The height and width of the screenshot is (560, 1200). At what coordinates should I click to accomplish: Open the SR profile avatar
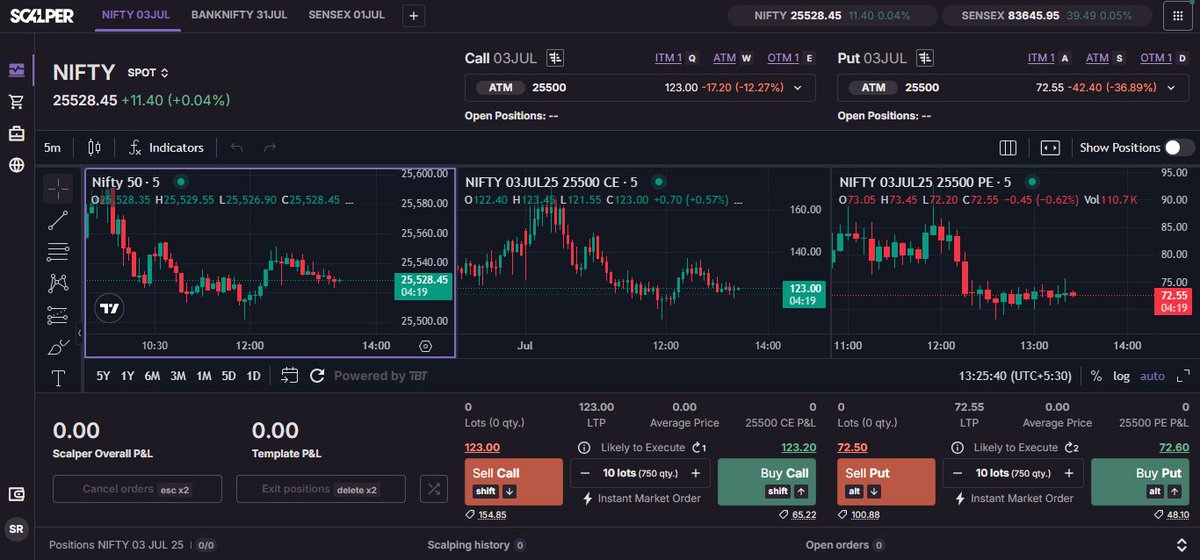click(16, 528)
